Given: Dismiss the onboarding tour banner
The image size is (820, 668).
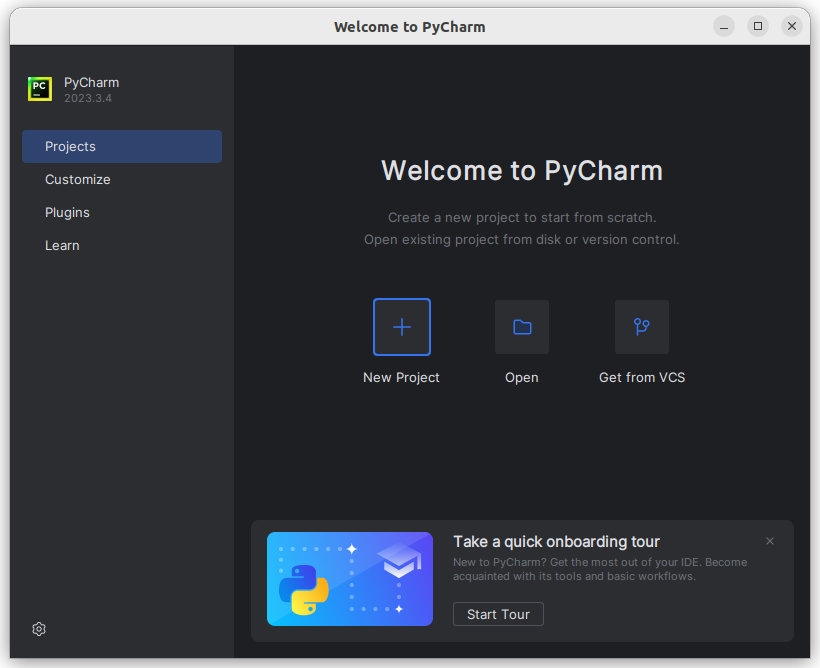Looking at the screenshot, I should tap(770, 541).
